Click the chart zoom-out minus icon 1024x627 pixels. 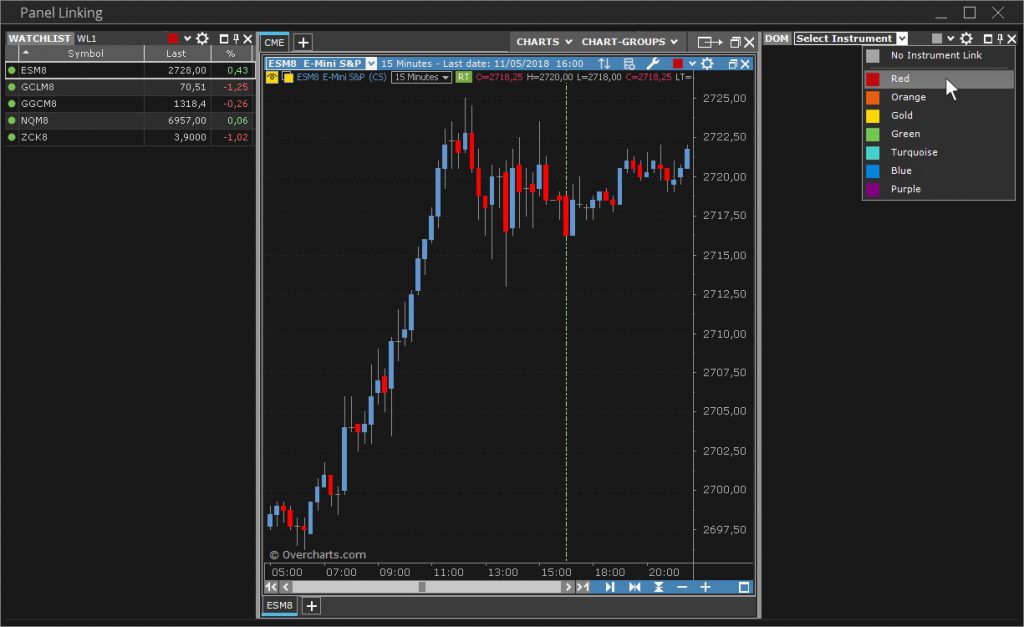click(x=682, y=587)
